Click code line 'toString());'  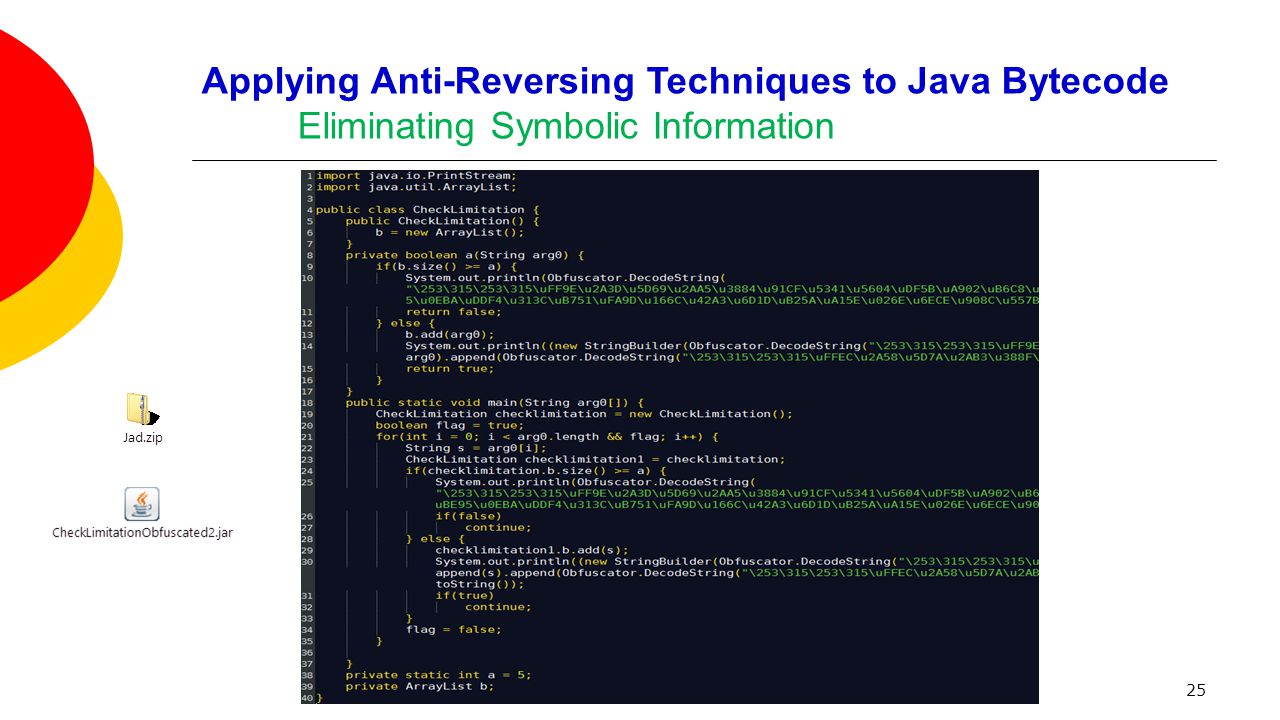[480, 584]
